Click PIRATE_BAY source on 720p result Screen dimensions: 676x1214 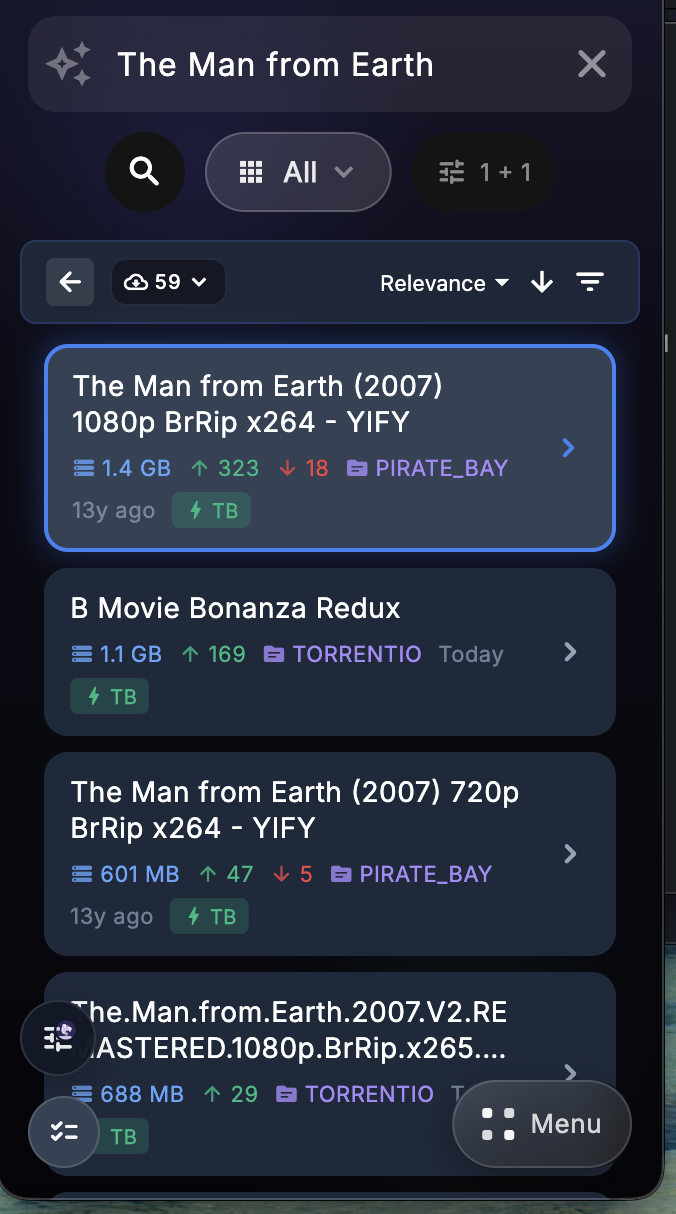point(411,874)
